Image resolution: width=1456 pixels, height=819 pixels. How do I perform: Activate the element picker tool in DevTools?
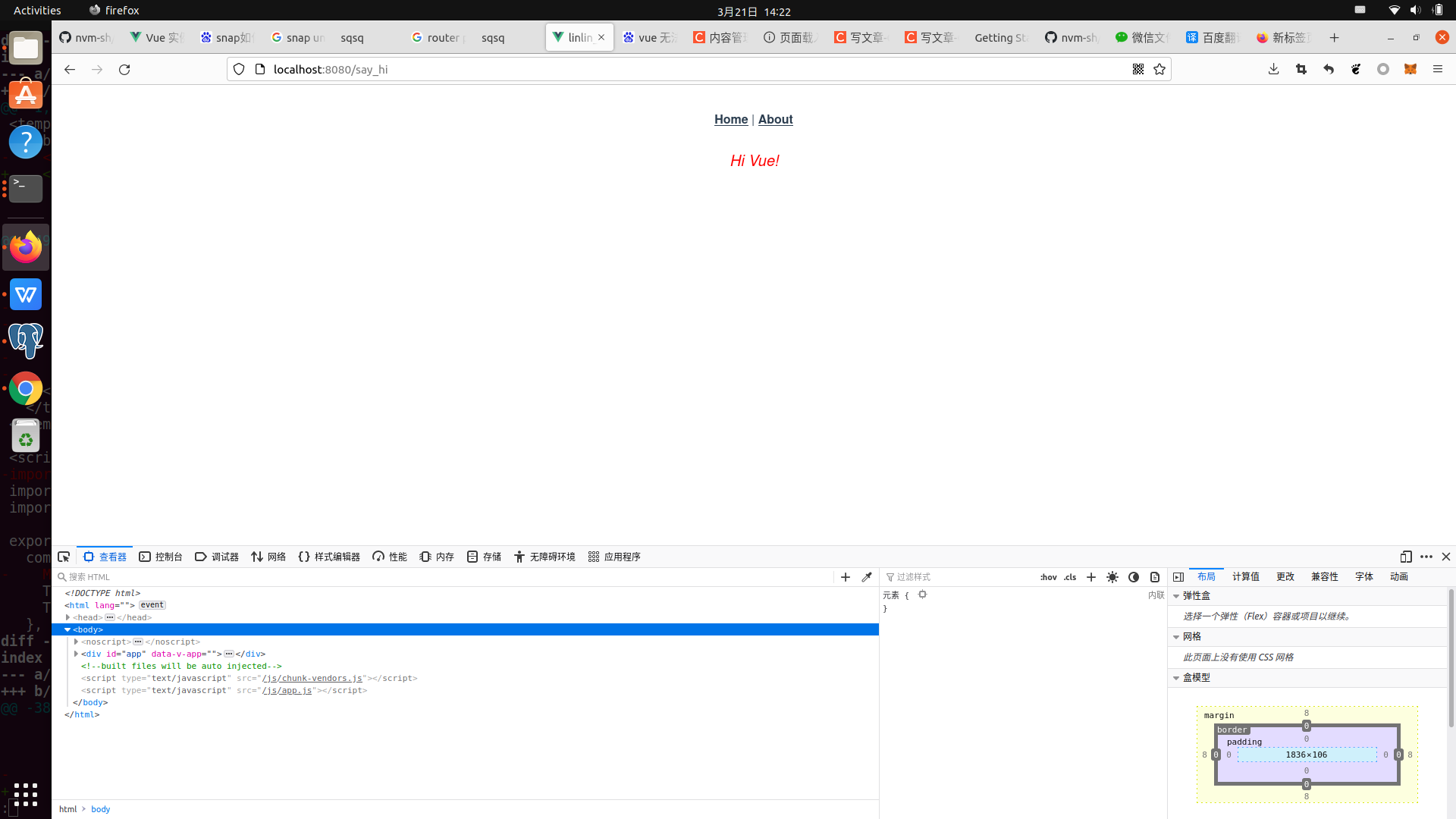click(64, 557)
